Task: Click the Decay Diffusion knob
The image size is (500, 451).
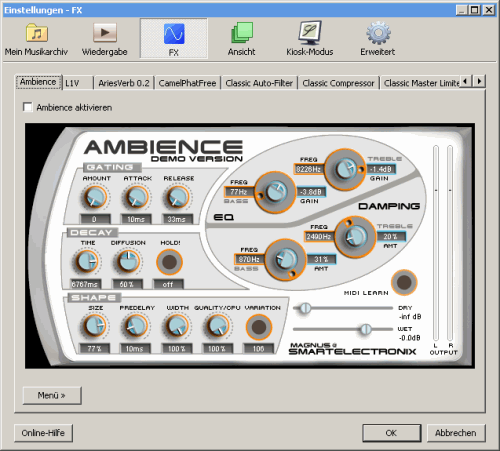Action: (x=128, y=262)
